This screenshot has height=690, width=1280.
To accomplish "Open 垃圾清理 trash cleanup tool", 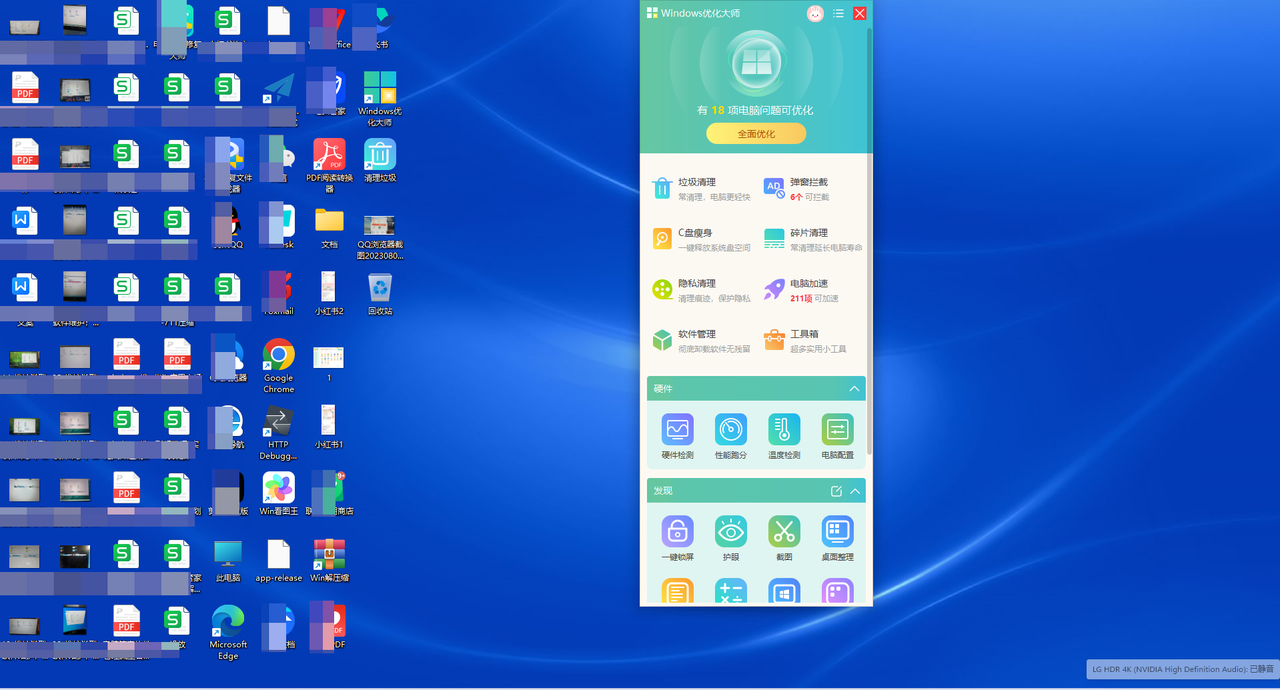I will coord(701,189).
